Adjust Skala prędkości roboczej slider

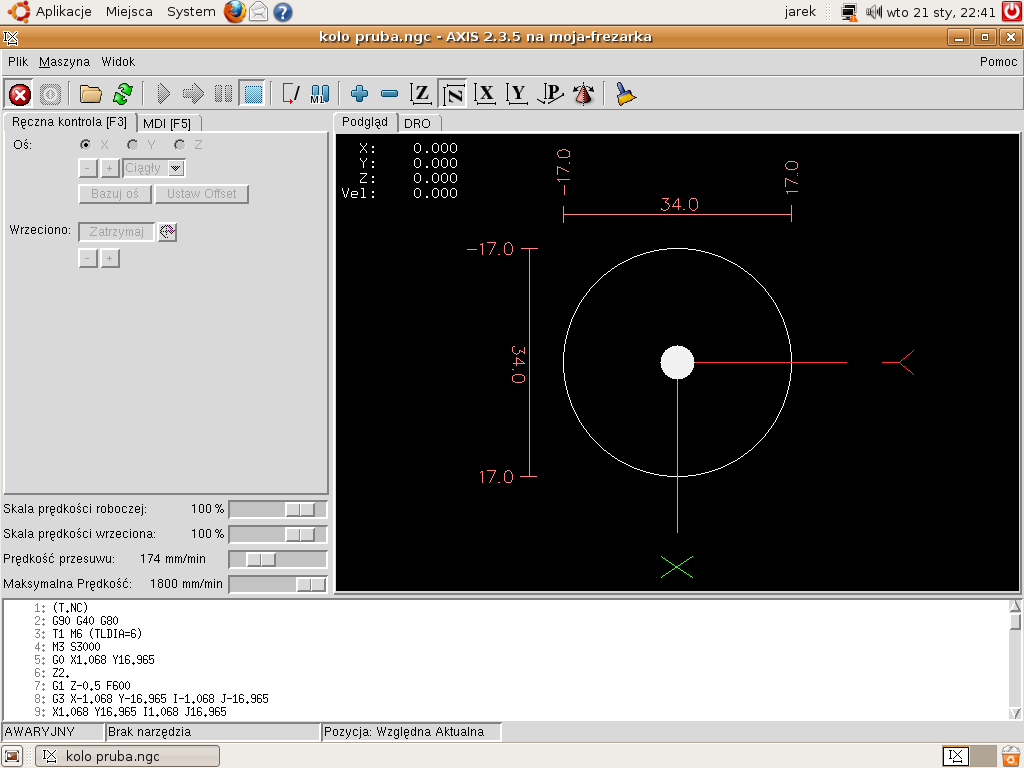pyautogui.click(x=278, y=509)
